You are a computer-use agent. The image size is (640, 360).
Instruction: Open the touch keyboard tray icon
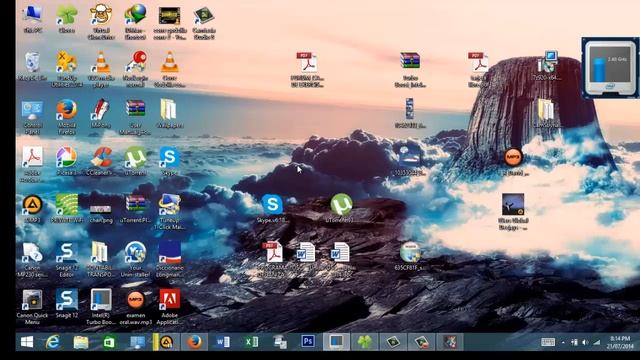click(x=548, y=342)
